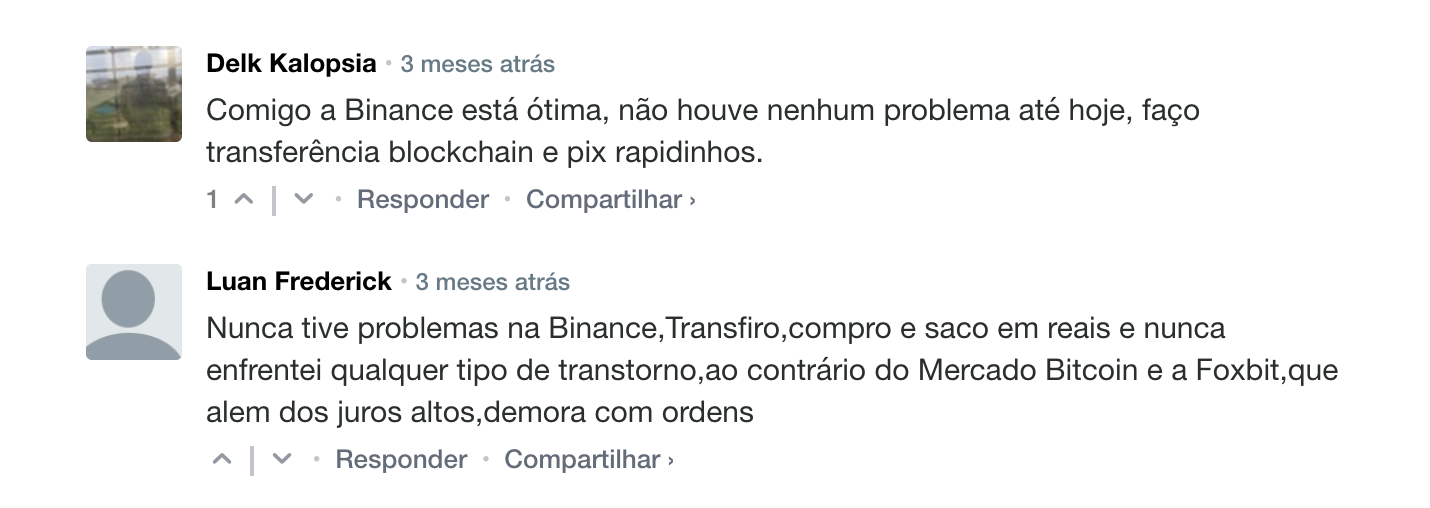Viewport: 1430px width, 508px height.
Task: Click Delk's comment text about Binance ótima
Action: click(703, 131)
